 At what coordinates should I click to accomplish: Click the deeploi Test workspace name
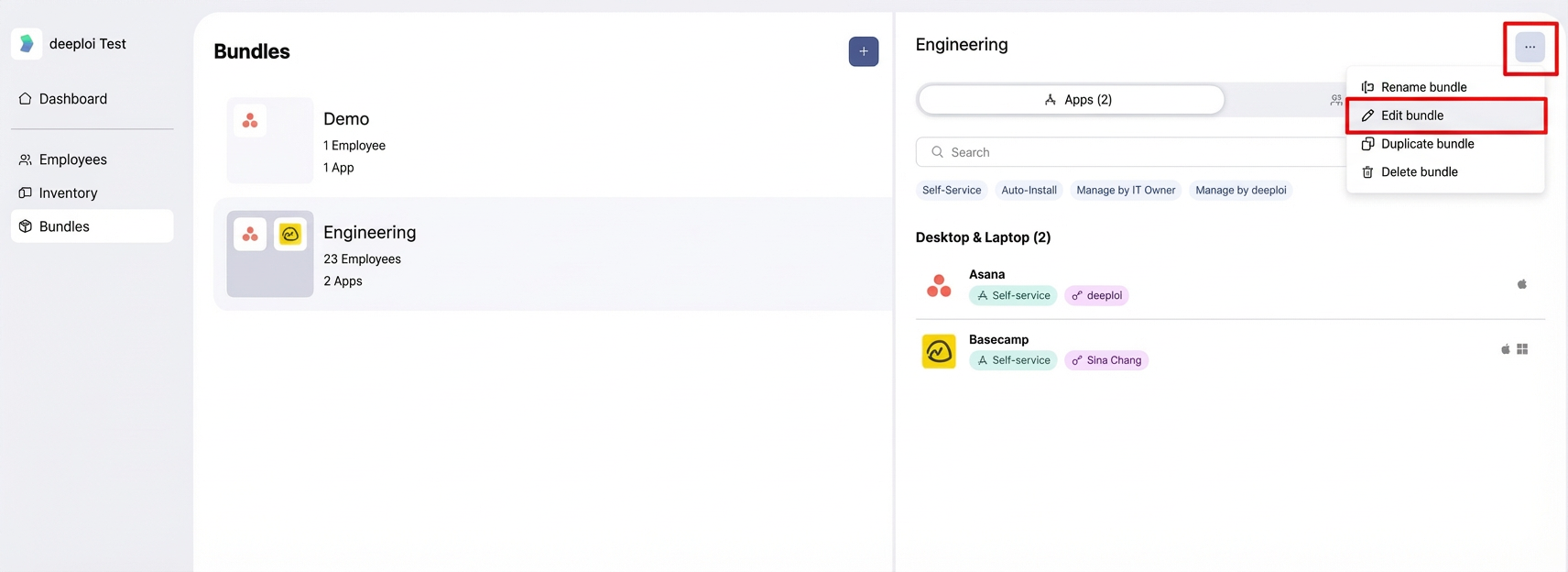[88, 44]
